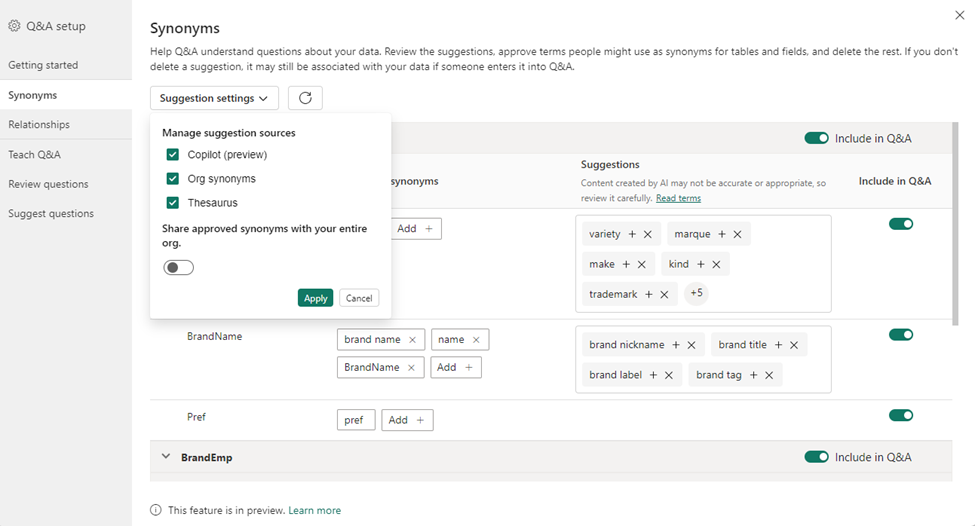This screenshot has height=526, width=975.
Task: Click the Apply button
Action: click(x=315, y=298)
